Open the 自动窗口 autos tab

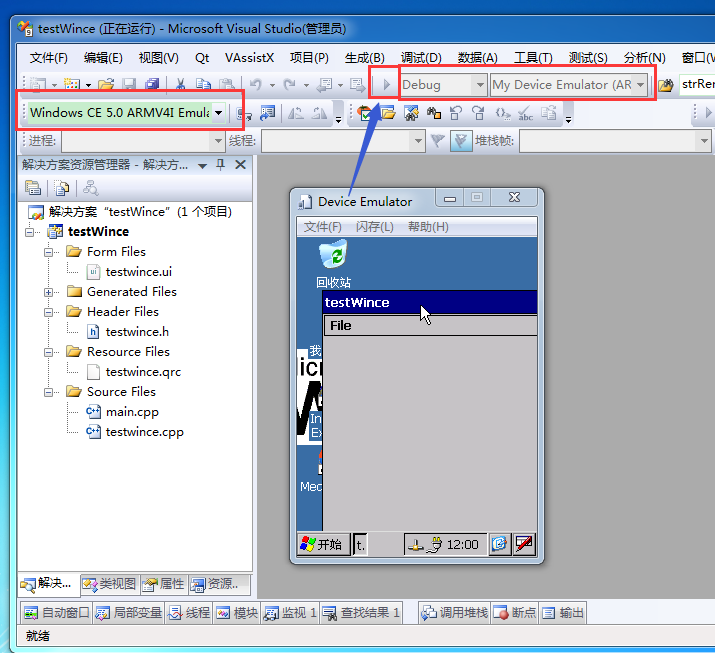(57, 613)
